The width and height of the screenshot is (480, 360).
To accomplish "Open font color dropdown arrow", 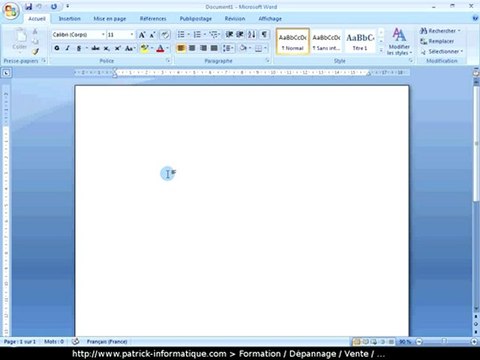I will click(167, 49).
